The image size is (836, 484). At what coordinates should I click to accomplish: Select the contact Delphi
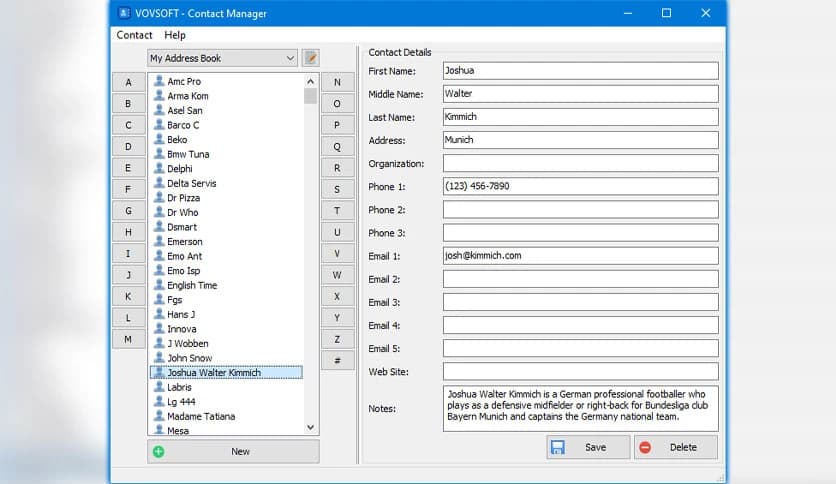(180, 168)
